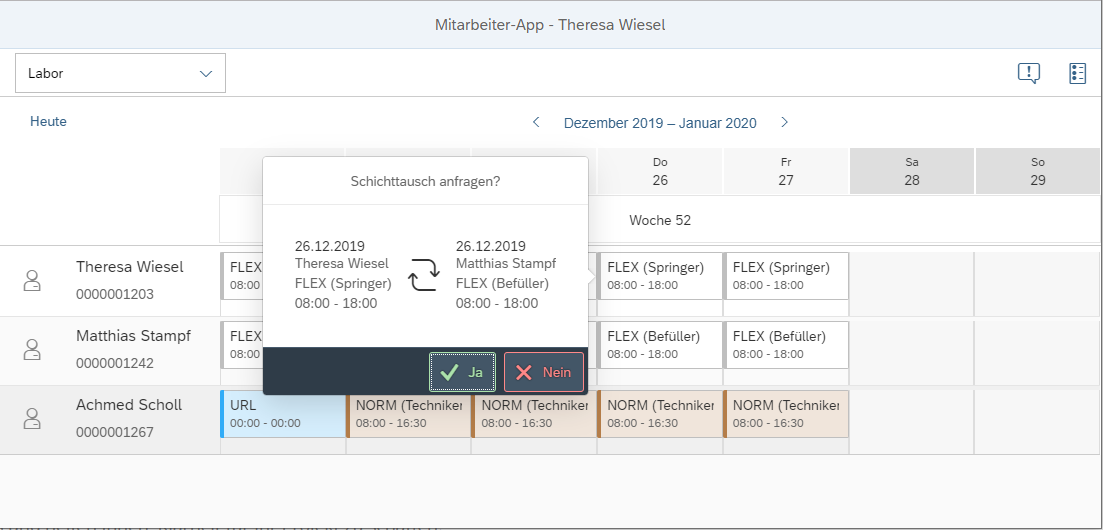1103x530 pixels.
Task: Select Theresa Wiesel's Friday FLEX (Springer) shift
Action: (x=786, y=276)
